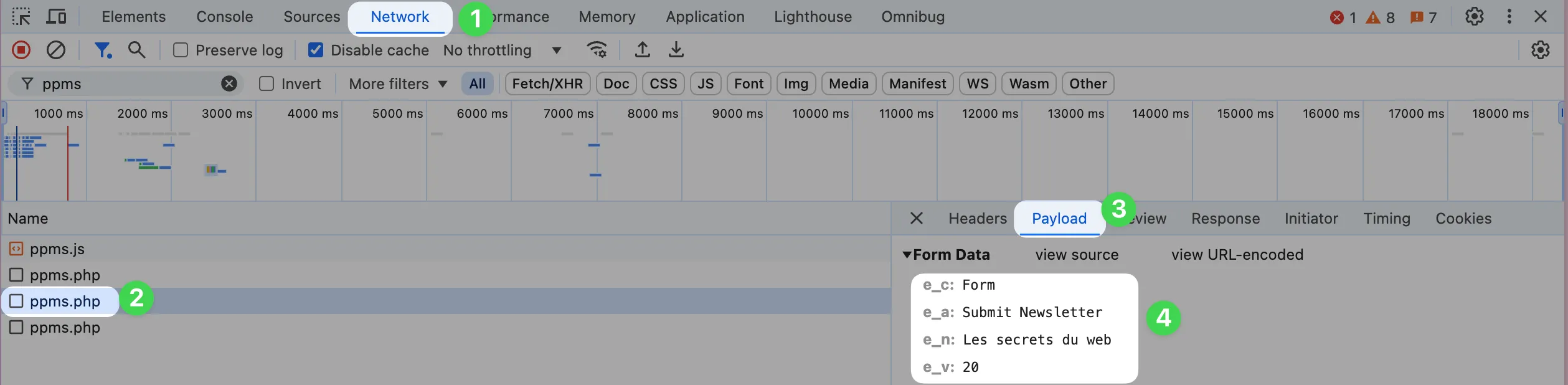Open the Timing tab
1568x385 pixels.
(1387, 219)
